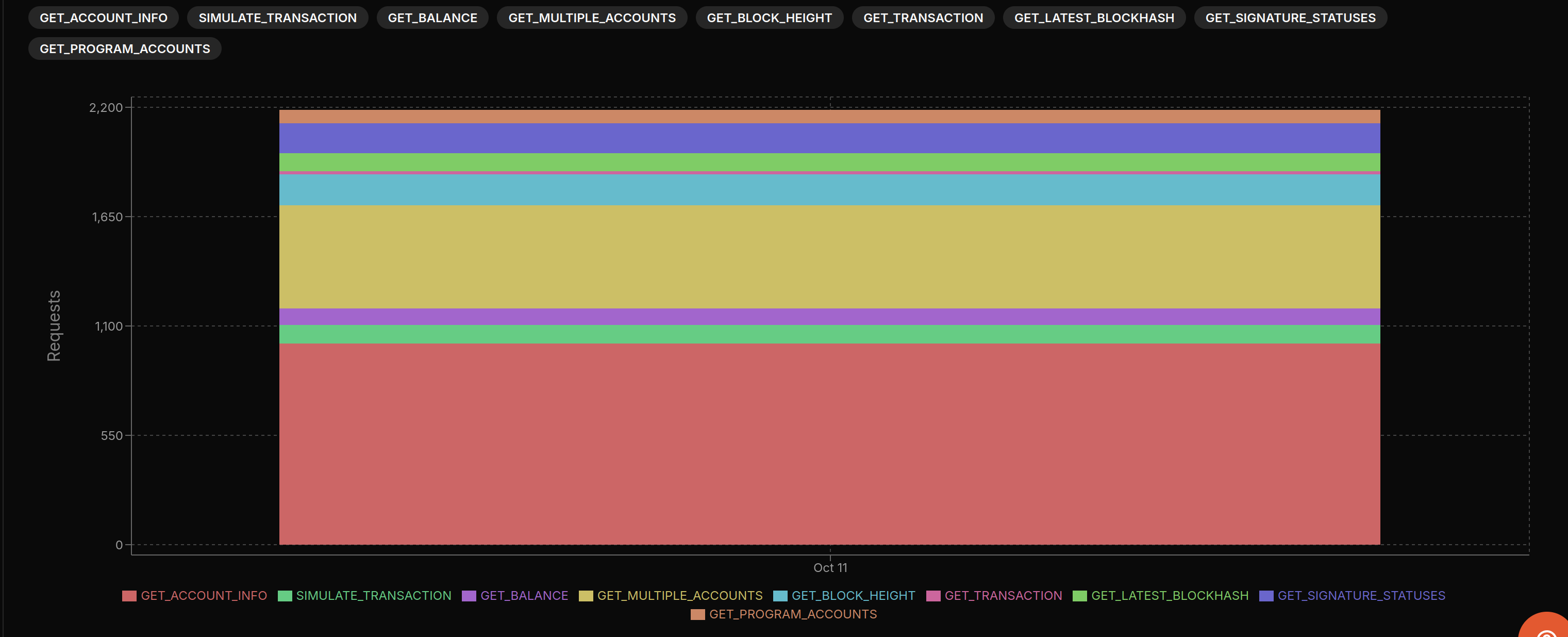Enable the GET_SIGNATURE_STATUSES filter chip
Viewport: 1568px width, 637px height.
tap(1290, 18)
